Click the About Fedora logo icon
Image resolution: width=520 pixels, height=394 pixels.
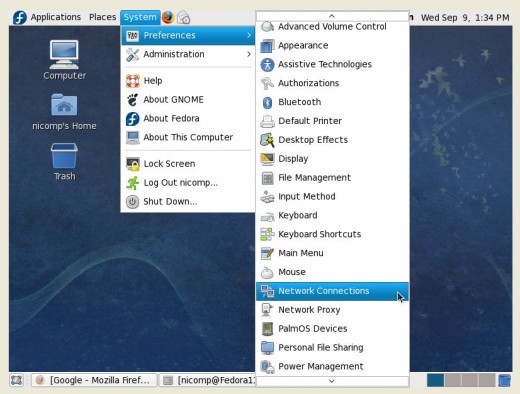pos(133,119)
